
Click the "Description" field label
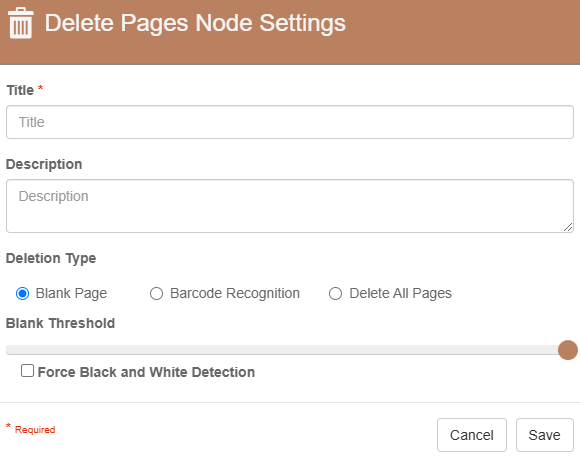tap(44, 164)
